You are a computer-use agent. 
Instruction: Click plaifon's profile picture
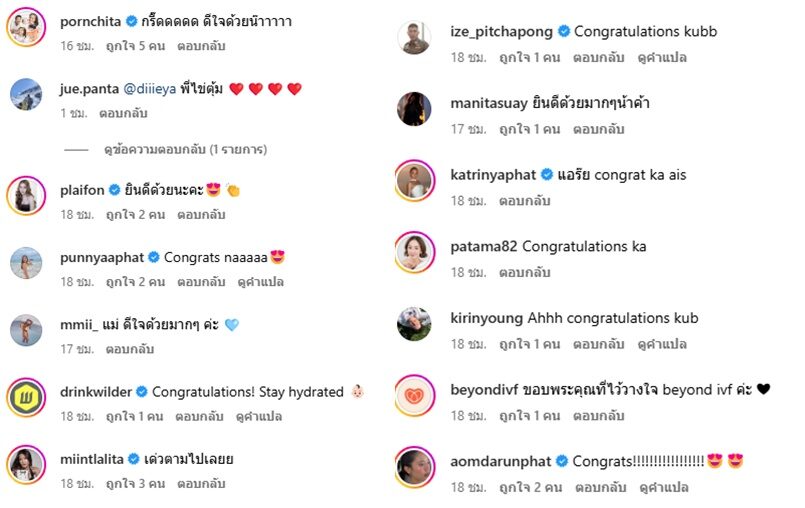point(26,195)
